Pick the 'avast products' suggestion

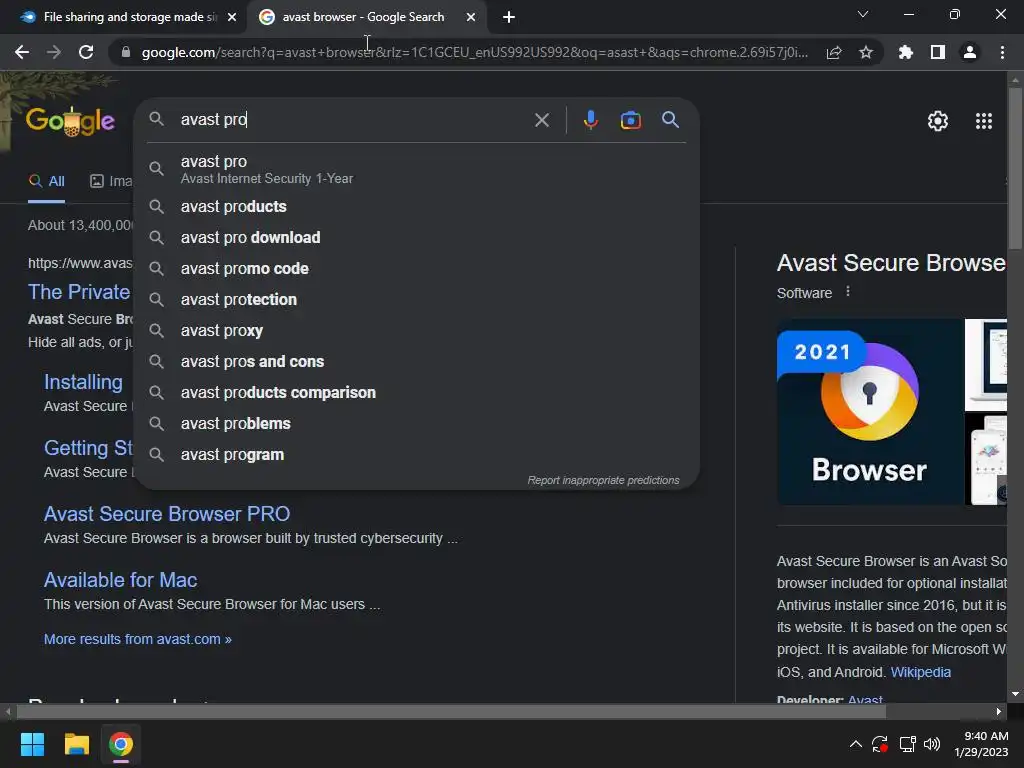point(416,206)
